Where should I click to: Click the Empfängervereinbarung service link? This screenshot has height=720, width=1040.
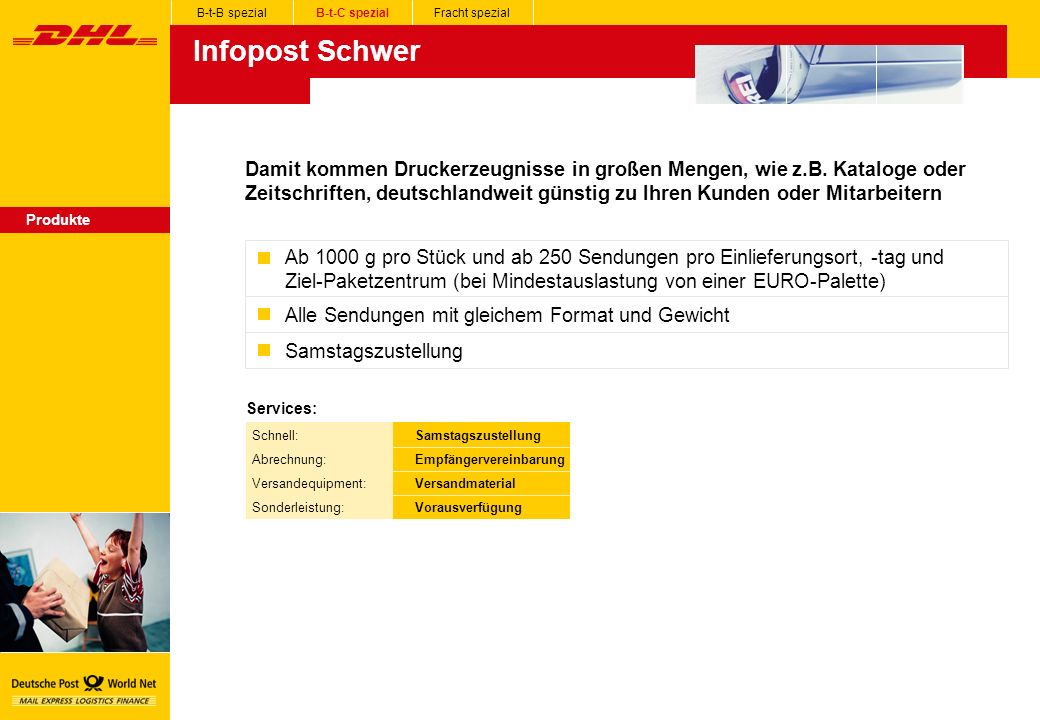tap(481, 459)
